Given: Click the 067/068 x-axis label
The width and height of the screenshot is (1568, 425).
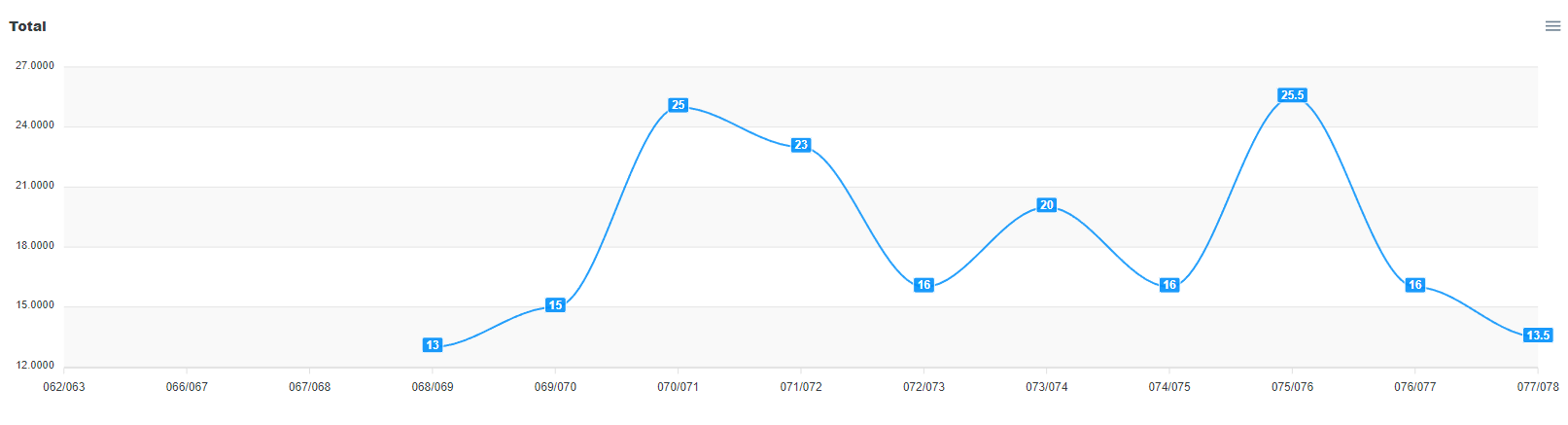Looking at the screenshot, I should coord(309,387).
